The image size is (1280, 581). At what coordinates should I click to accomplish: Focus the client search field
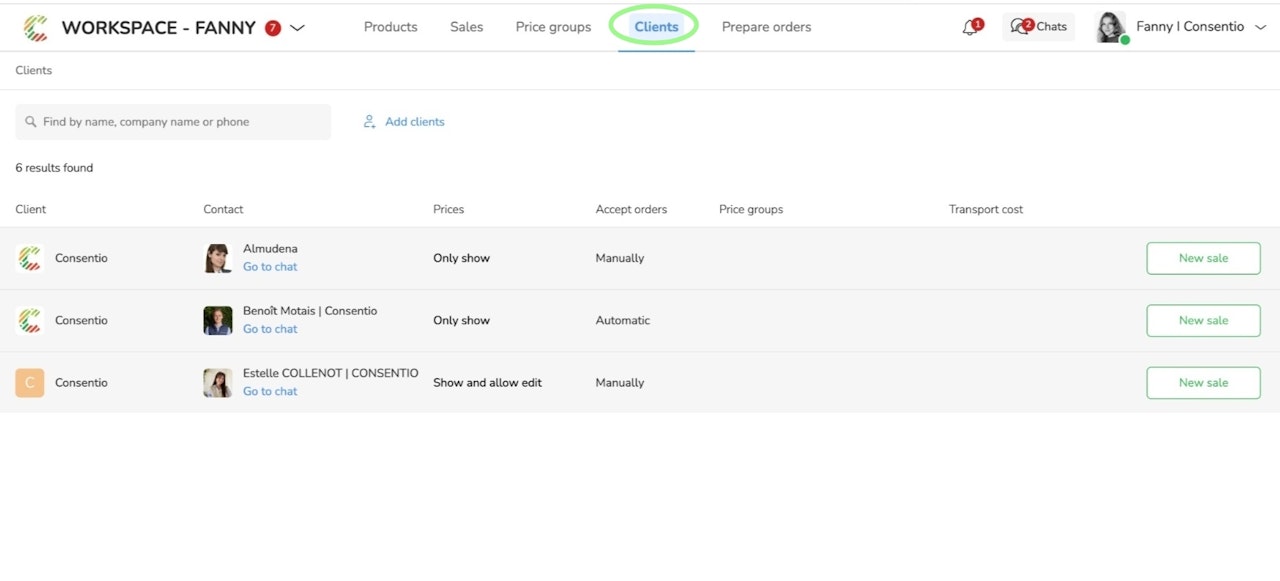(180, 122)
